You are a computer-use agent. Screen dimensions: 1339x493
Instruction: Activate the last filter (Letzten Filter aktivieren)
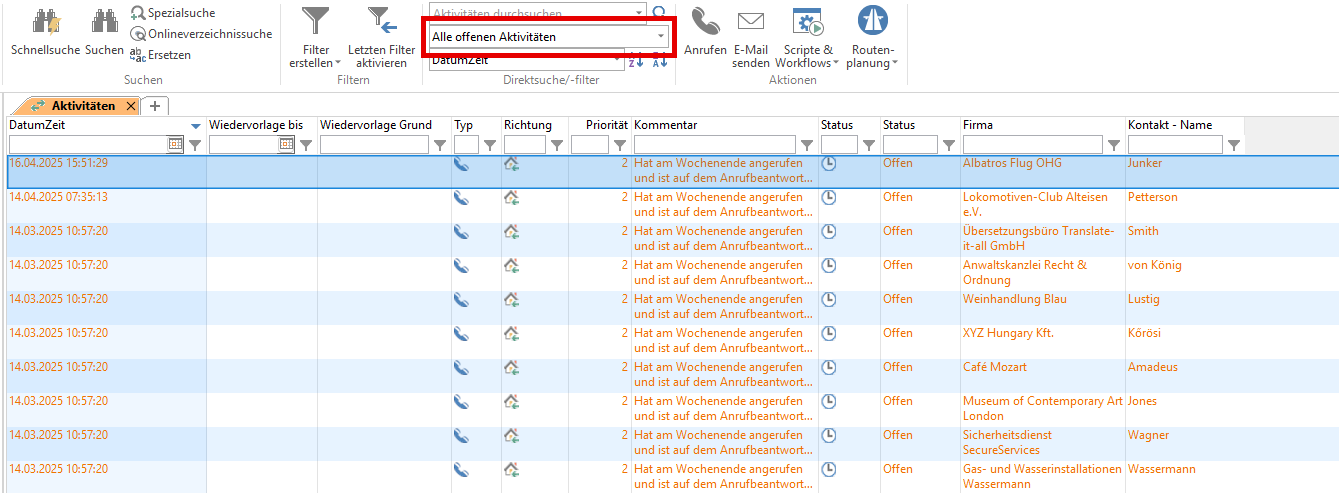pyautogui.click(x=381, y=22)
